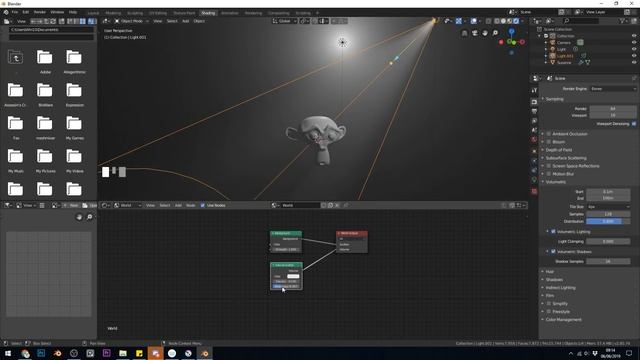Open the Edit menu

click(x=26, y=12)
